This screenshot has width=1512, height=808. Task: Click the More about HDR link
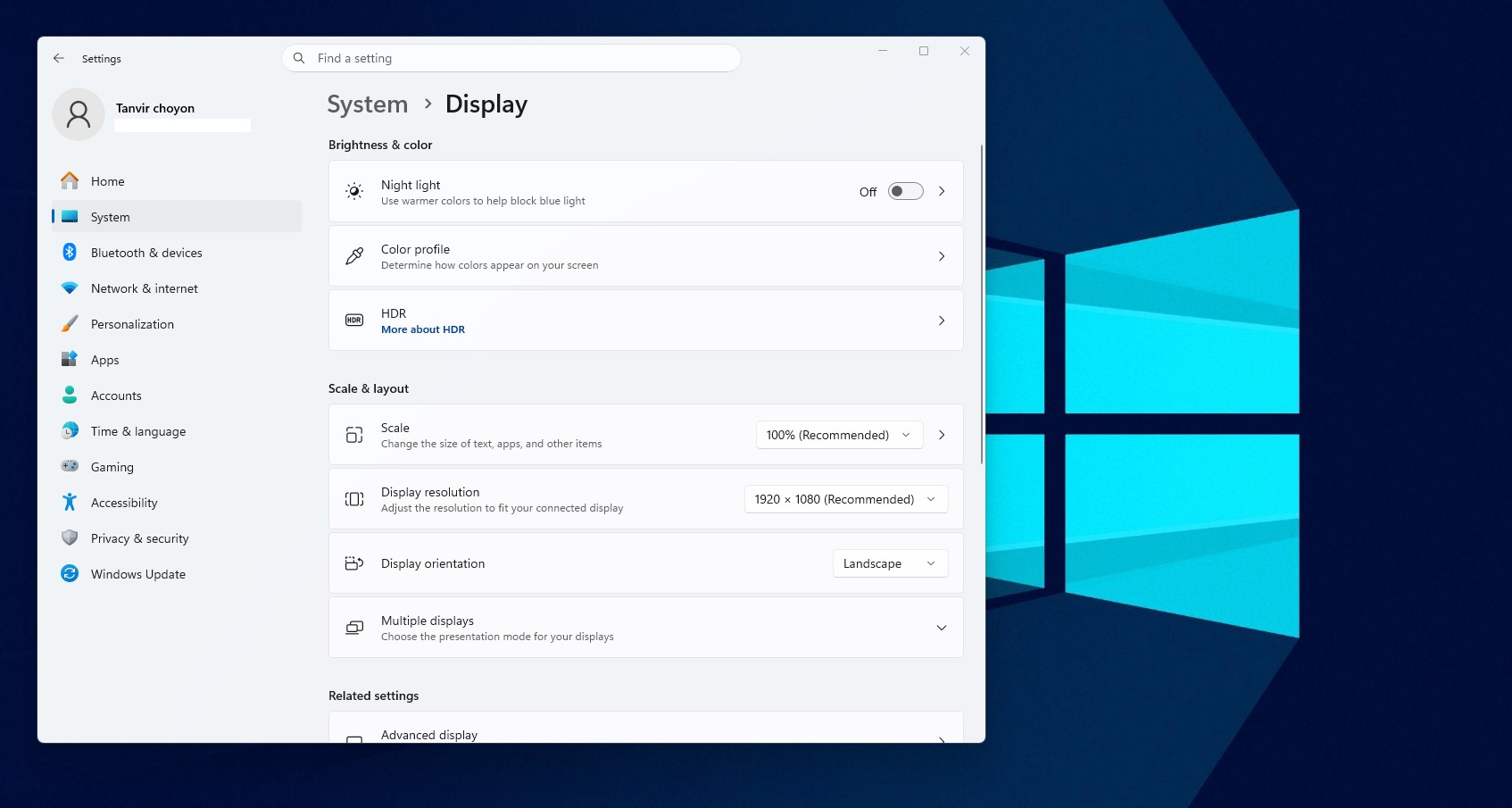point(423,329)
